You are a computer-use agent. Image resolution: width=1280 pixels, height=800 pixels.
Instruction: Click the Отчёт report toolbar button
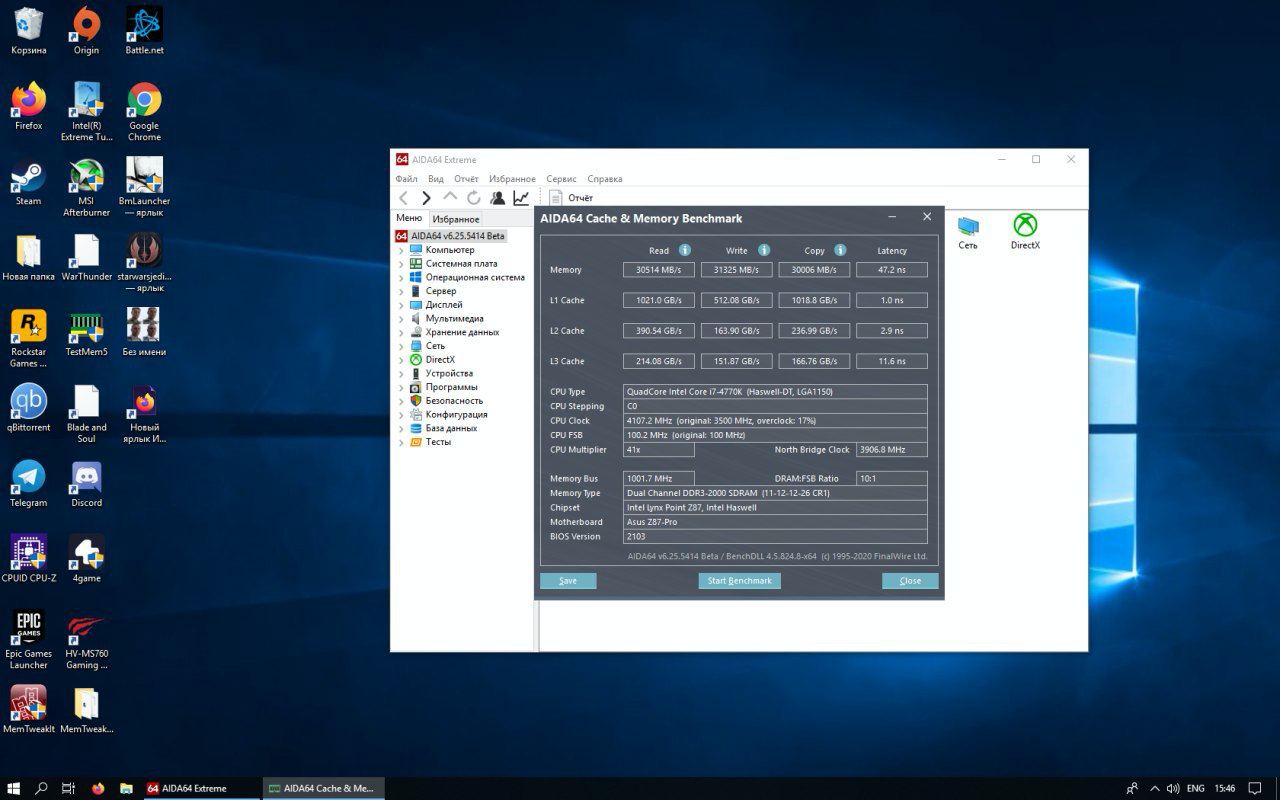(570, 198)
